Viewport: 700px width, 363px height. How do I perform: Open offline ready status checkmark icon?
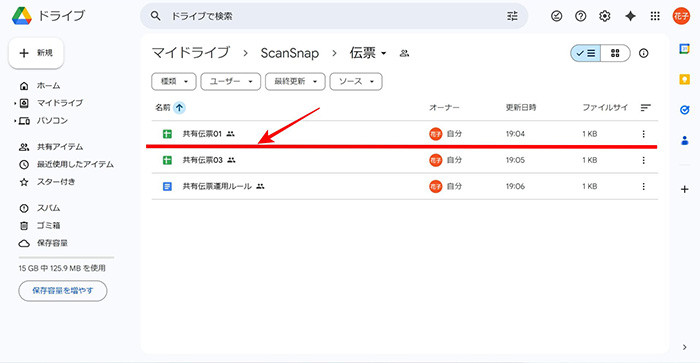tap(556, 16)
